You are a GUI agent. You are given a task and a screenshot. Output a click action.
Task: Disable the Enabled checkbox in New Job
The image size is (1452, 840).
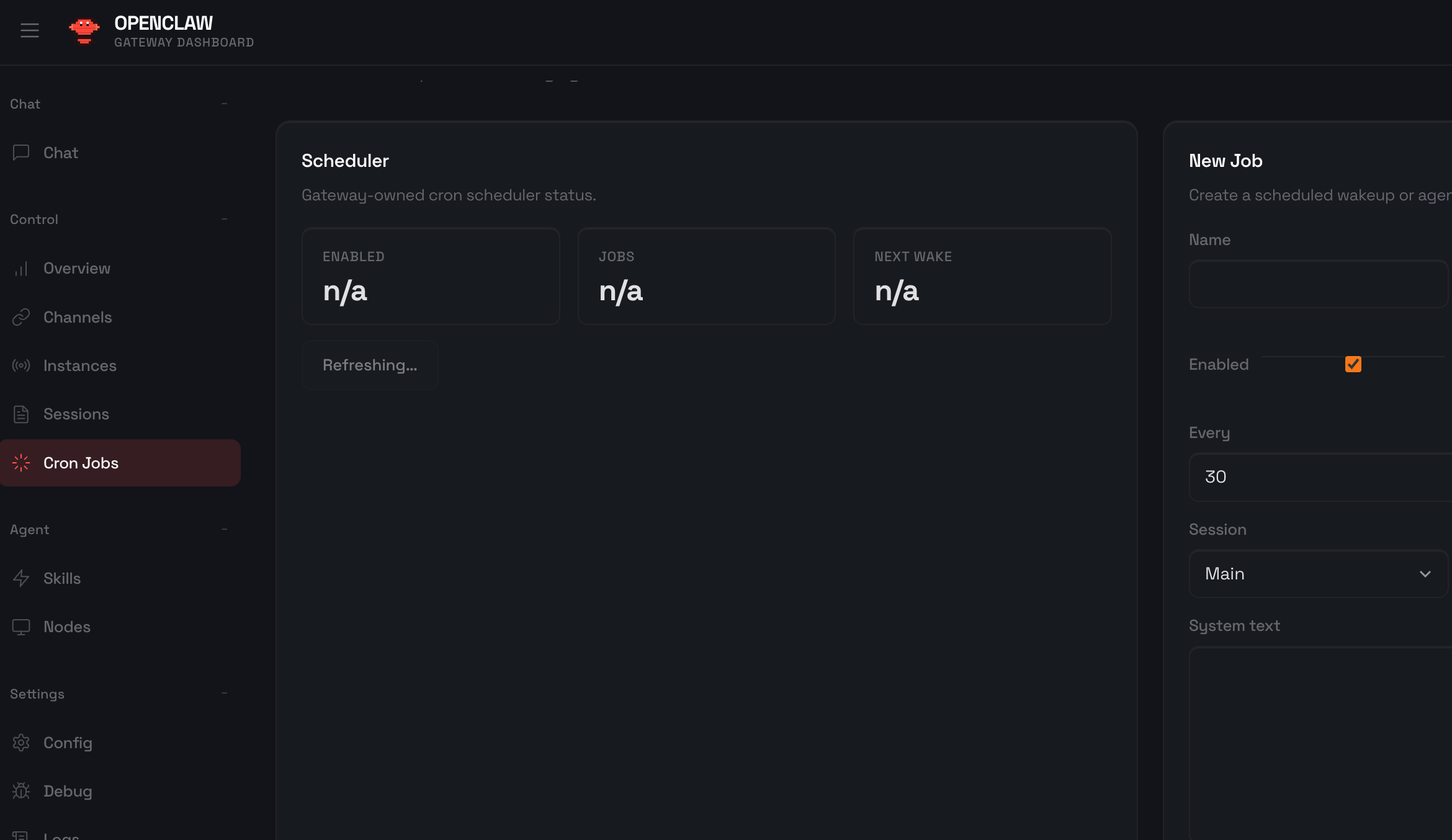[1353, 364]
